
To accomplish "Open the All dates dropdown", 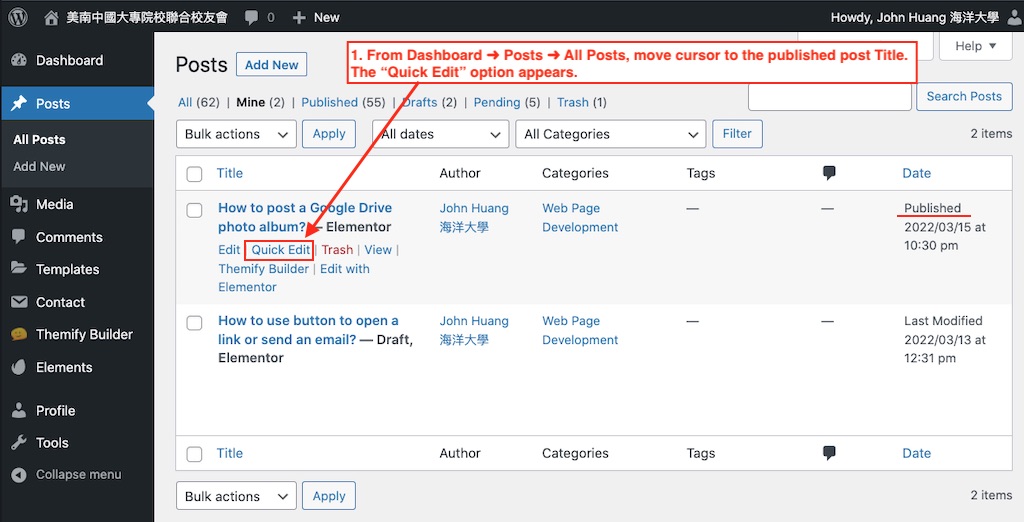I will coord(440,134).
